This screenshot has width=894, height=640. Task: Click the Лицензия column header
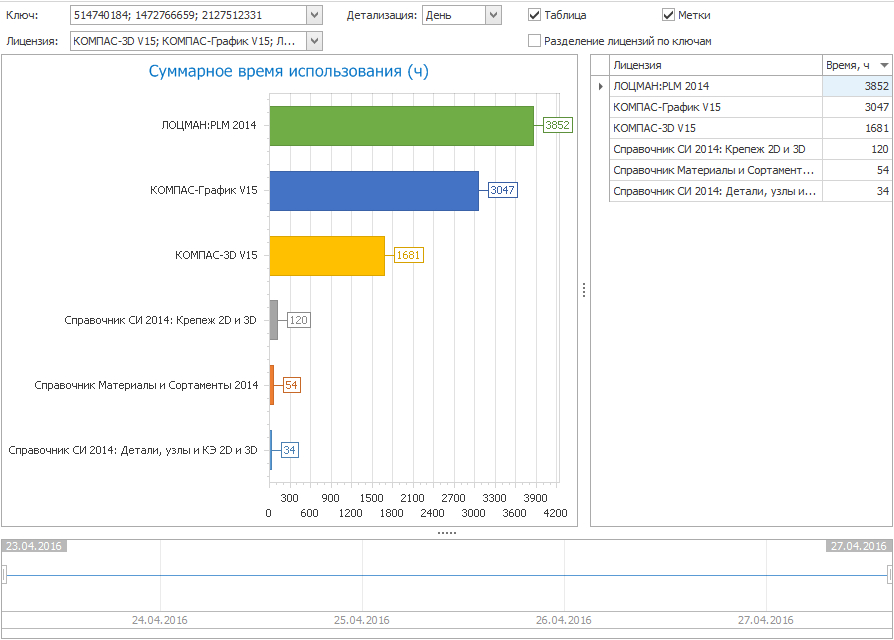pos(715,65)
